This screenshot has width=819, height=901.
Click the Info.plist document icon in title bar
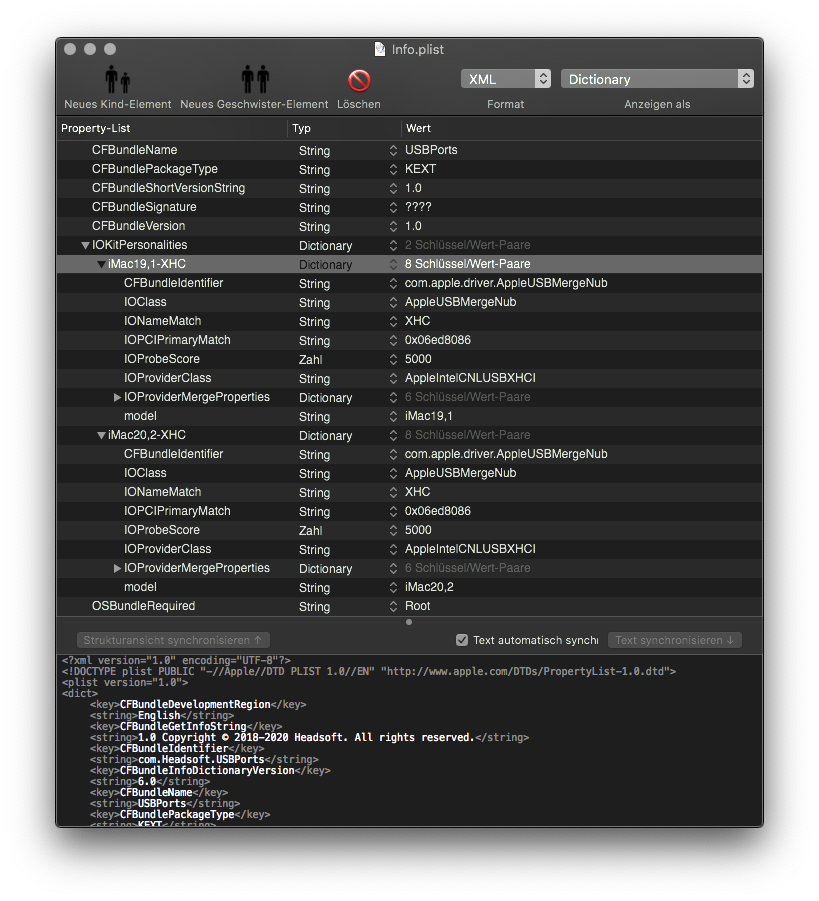click(x=380, y=49)
